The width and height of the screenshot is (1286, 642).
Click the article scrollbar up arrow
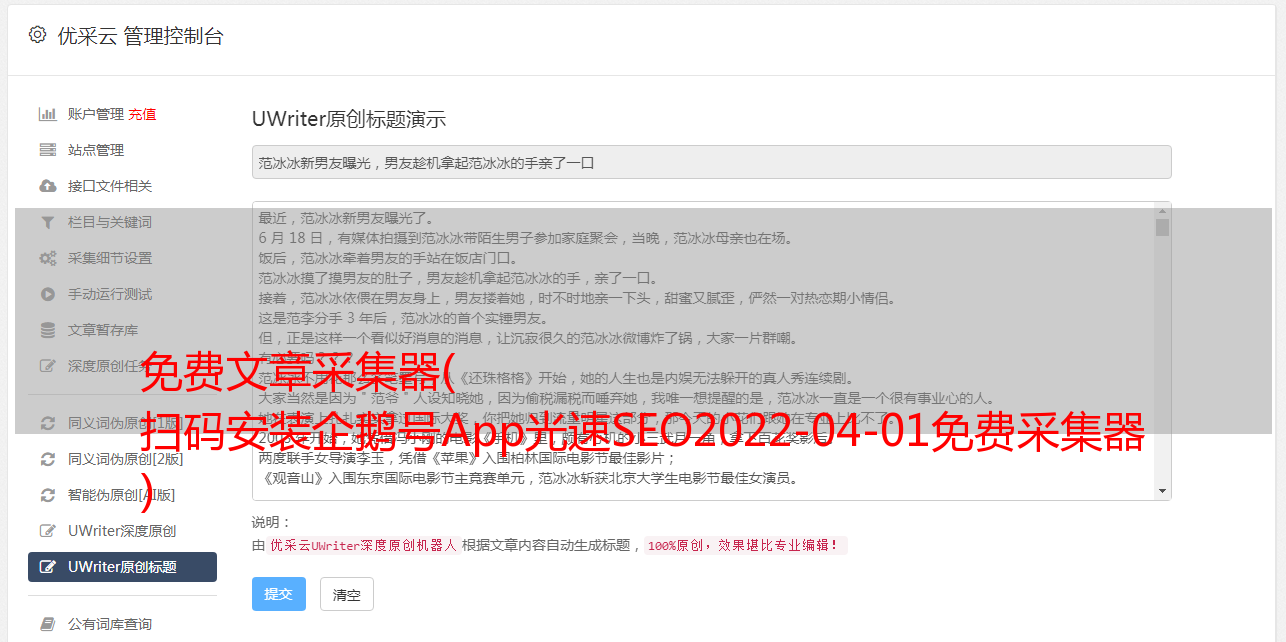pyautogui.click(x=1162, y=211)
